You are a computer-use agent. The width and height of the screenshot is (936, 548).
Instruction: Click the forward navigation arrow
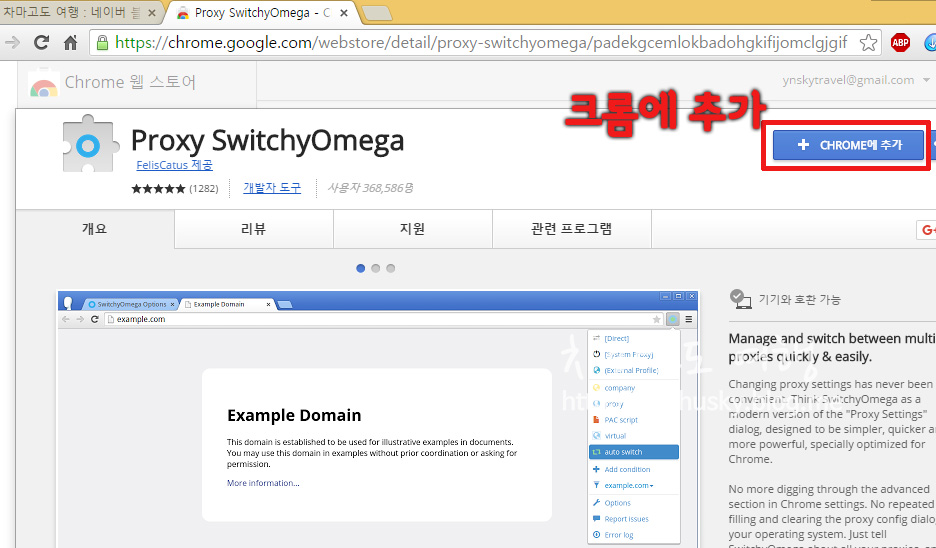coord(12,42)
